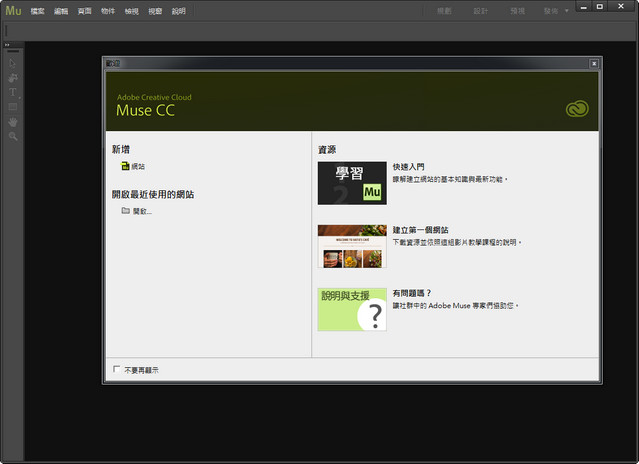Click the Adobe Muse experts description text
639x464 pixels.
455,306
